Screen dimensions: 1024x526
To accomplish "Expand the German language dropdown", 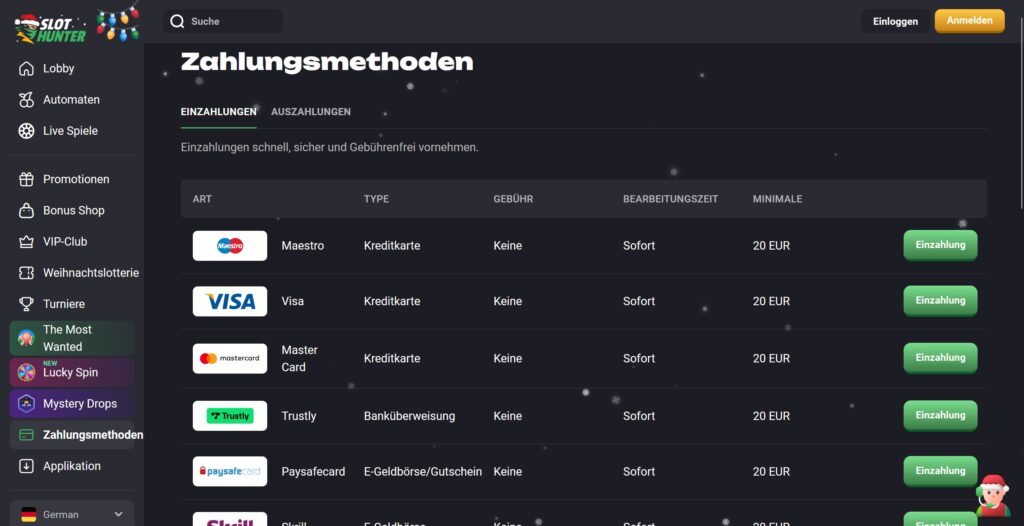I will (72, 514).
